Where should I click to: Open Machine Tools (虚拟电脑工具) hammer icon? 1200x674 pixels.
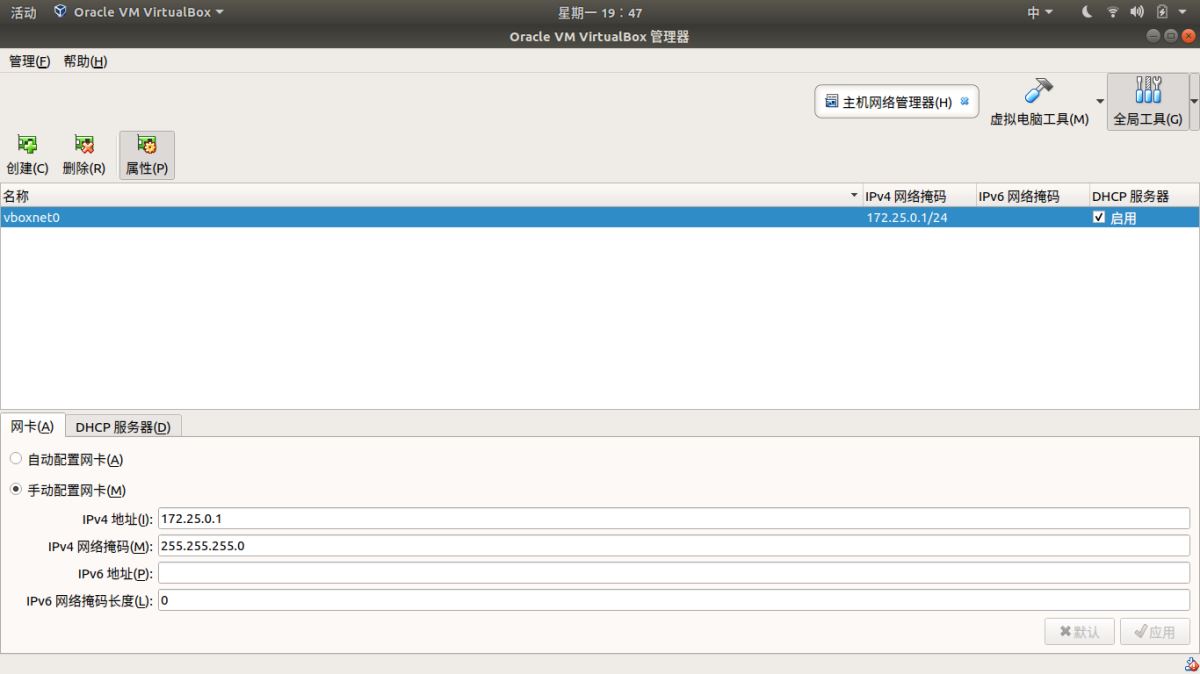pos(1039,92)
